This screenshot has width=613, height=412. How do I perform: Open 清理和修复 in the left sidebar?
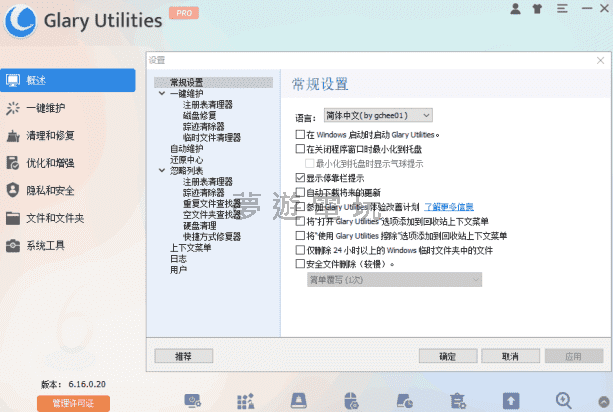(50, 135)
